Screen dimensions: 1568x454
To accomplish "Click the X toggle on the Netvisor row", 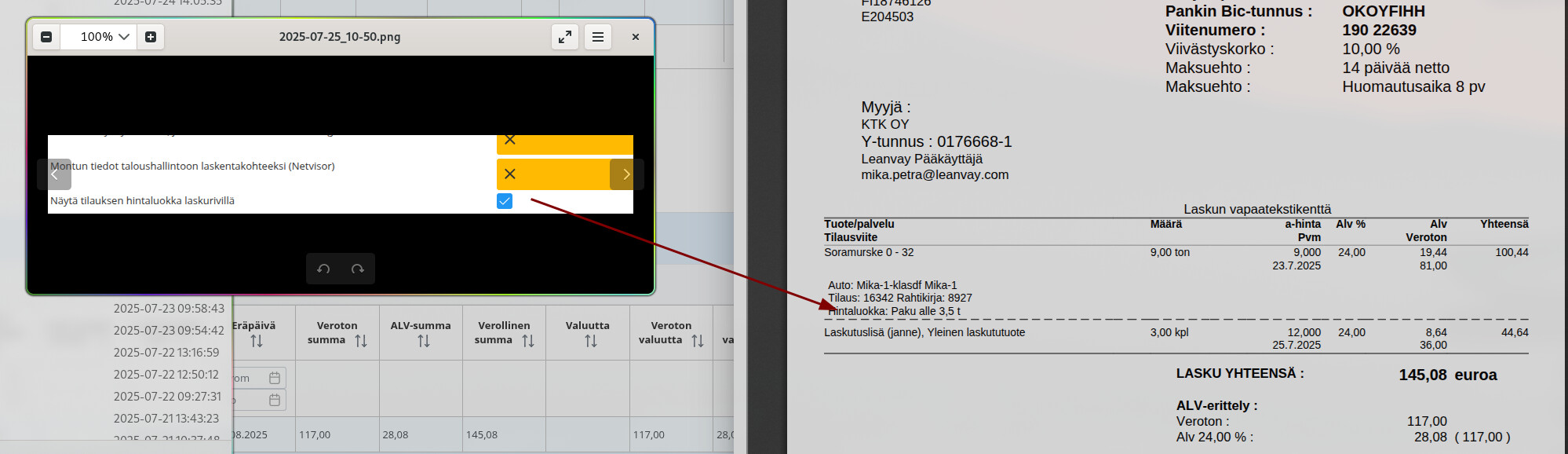I will (x=510, y=174).
